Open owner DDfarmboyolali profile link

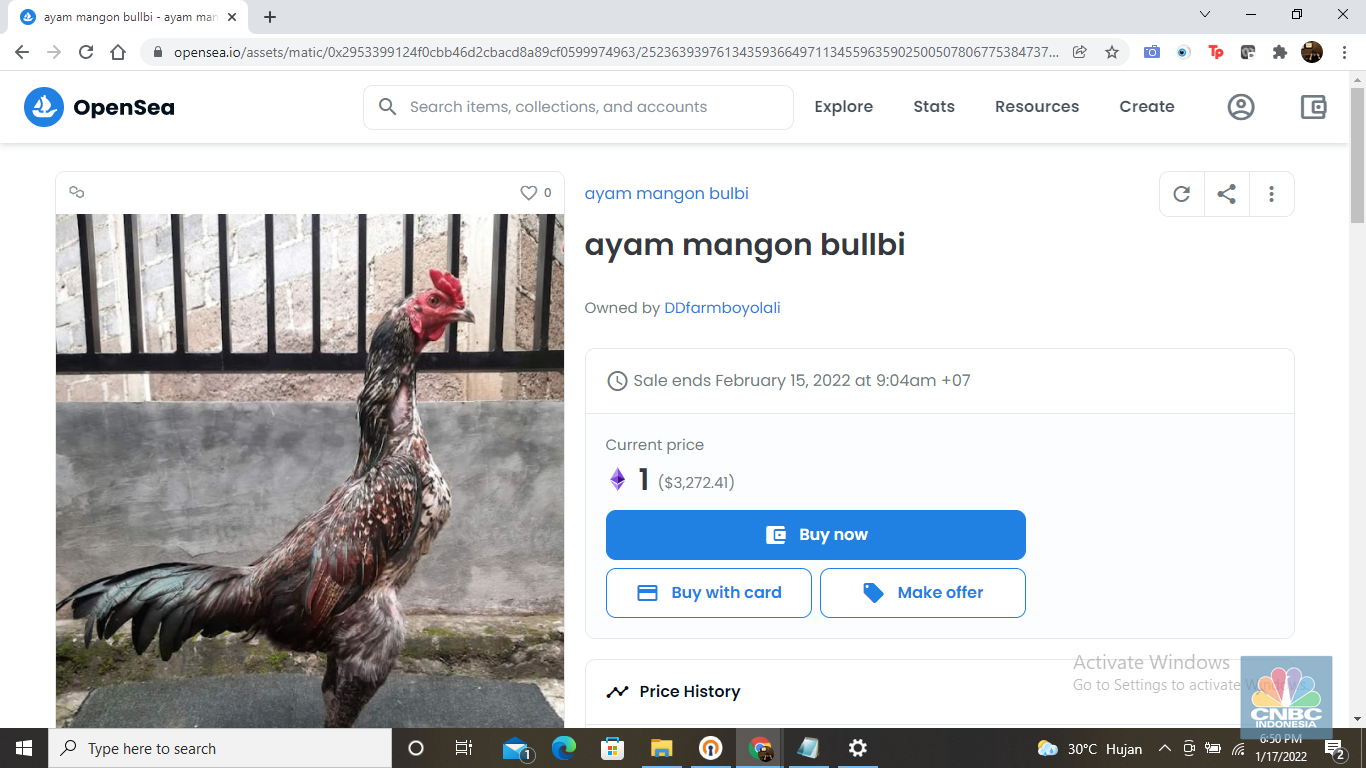[x=722, y=308]
